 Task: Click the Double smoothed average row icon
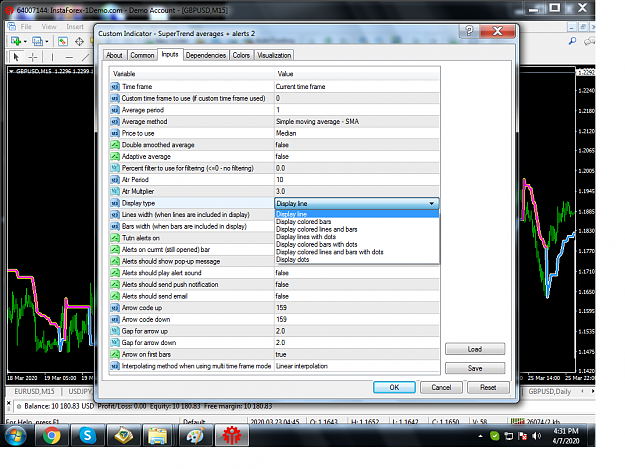[x=115, y=145]
